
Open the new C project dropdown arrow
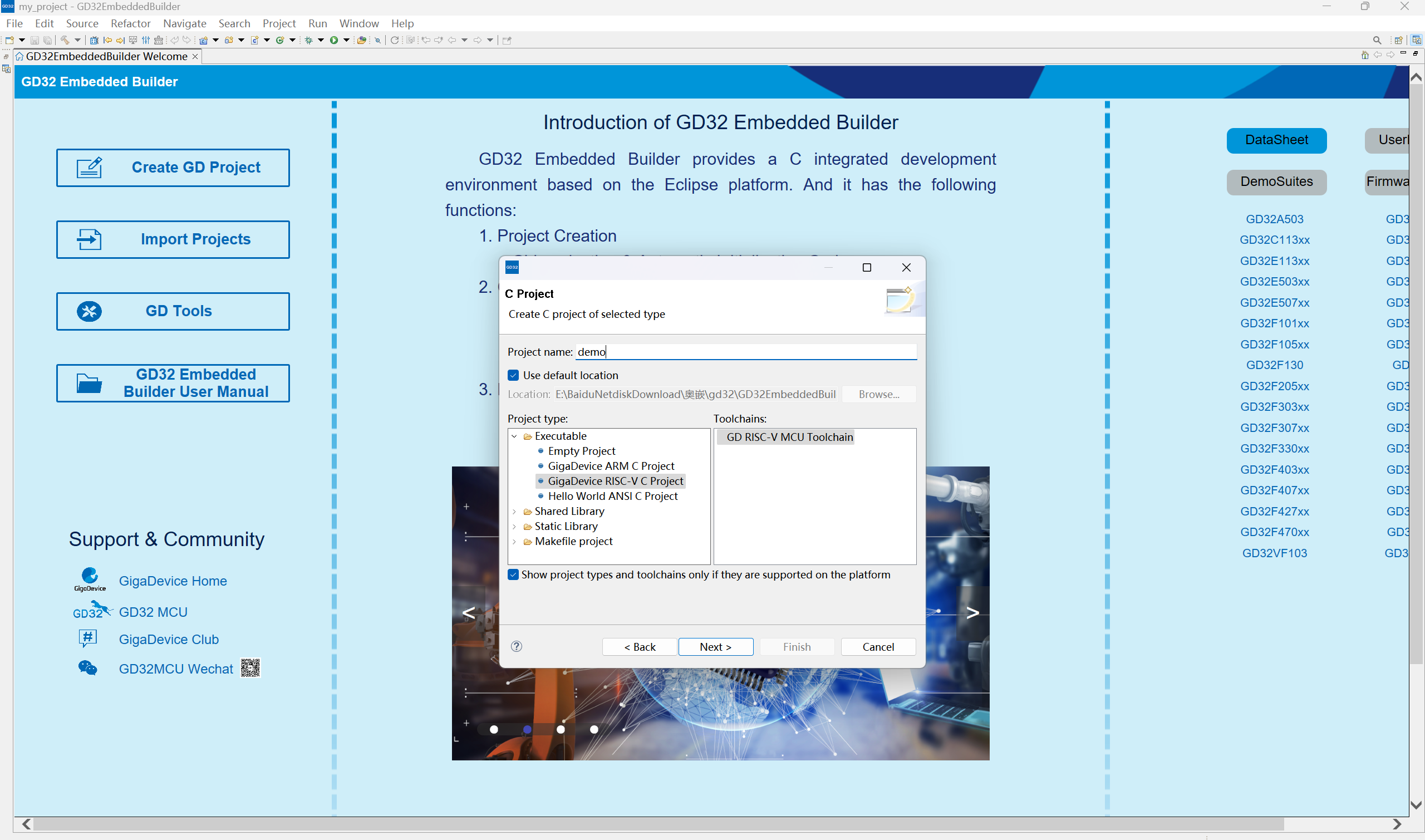coord(215,40)
